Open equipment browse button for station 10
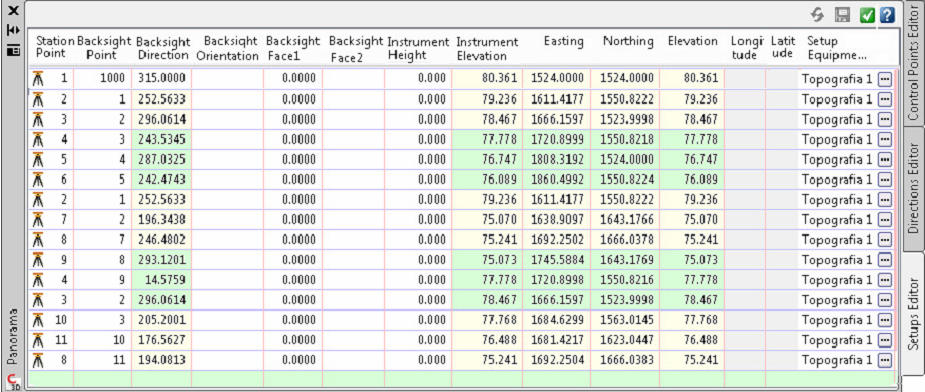Image resolution: width=925 pixels, height=392 pixels. (x=884, y=320)
